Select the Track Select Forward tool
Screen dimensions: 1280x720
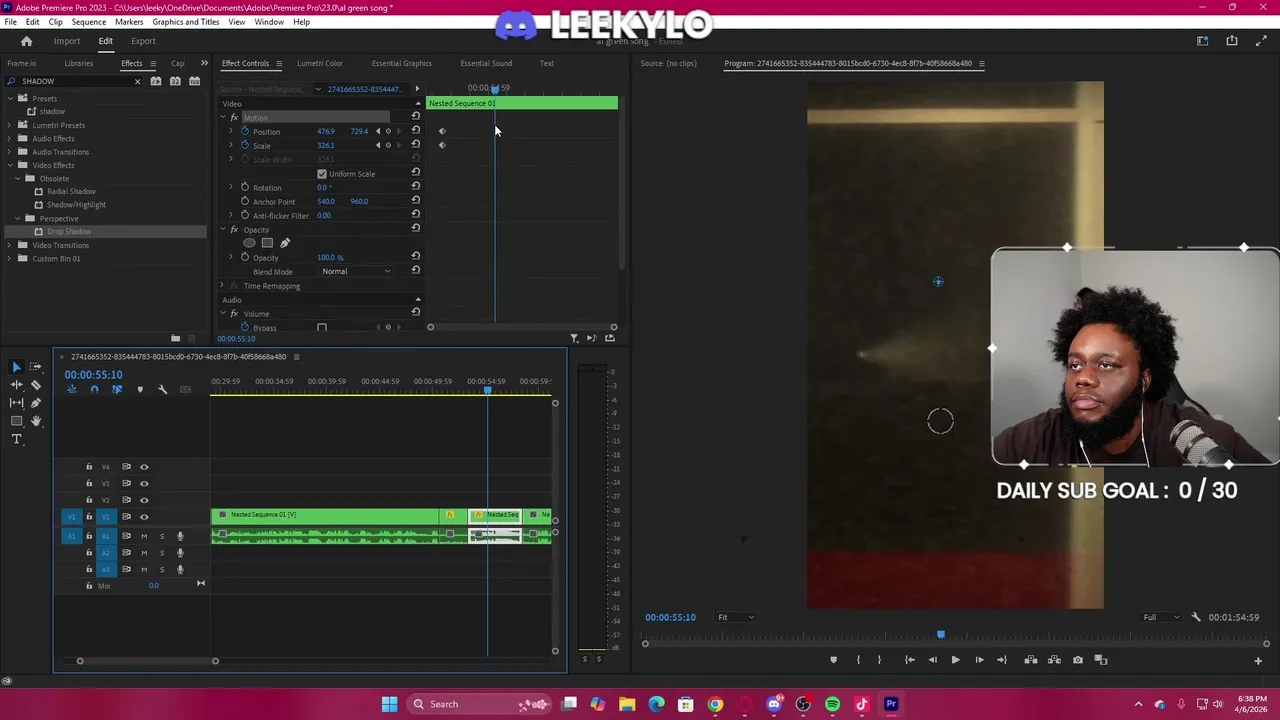(35, 367)
